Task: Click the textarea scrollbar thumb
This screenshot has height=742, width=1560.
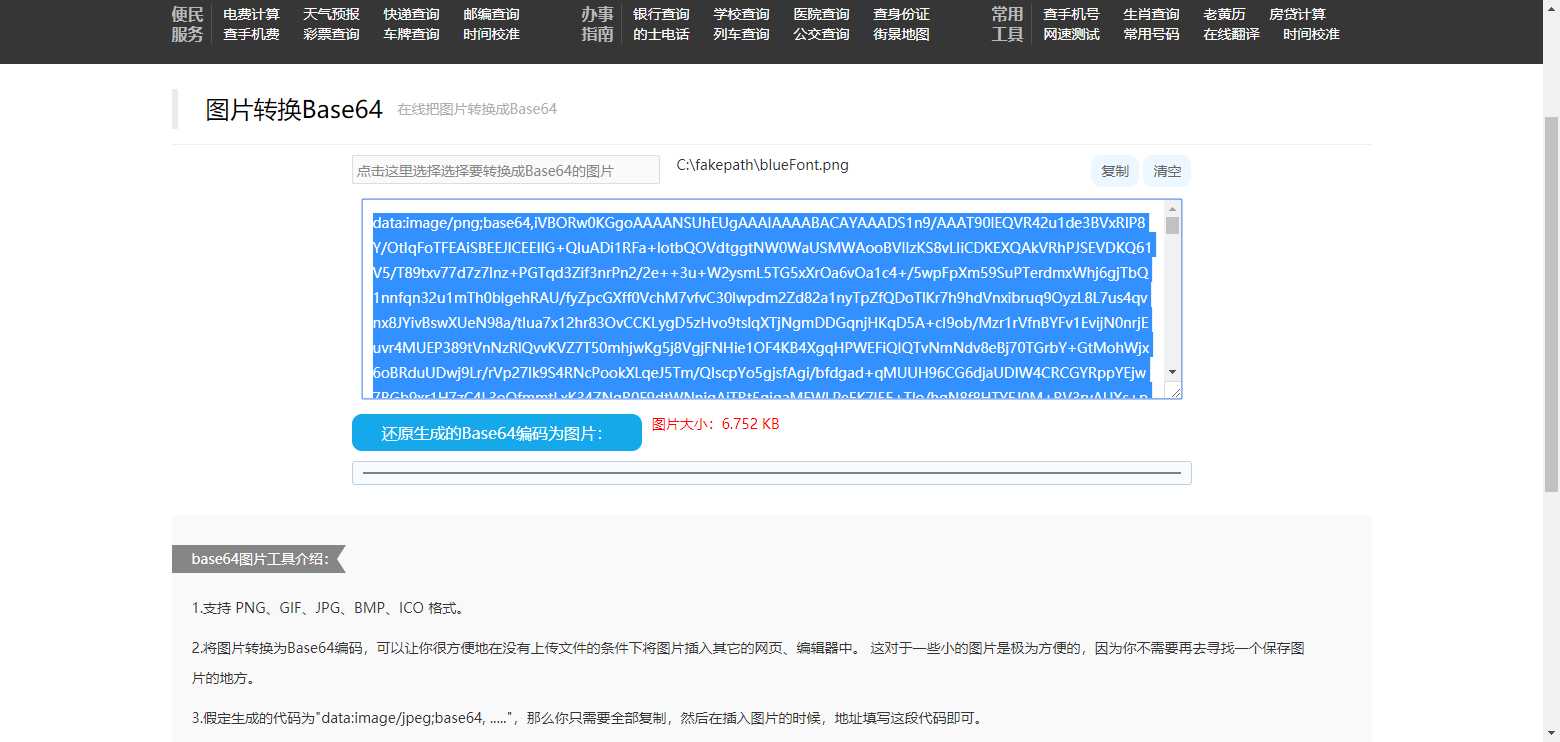Action: (1172, 225)
